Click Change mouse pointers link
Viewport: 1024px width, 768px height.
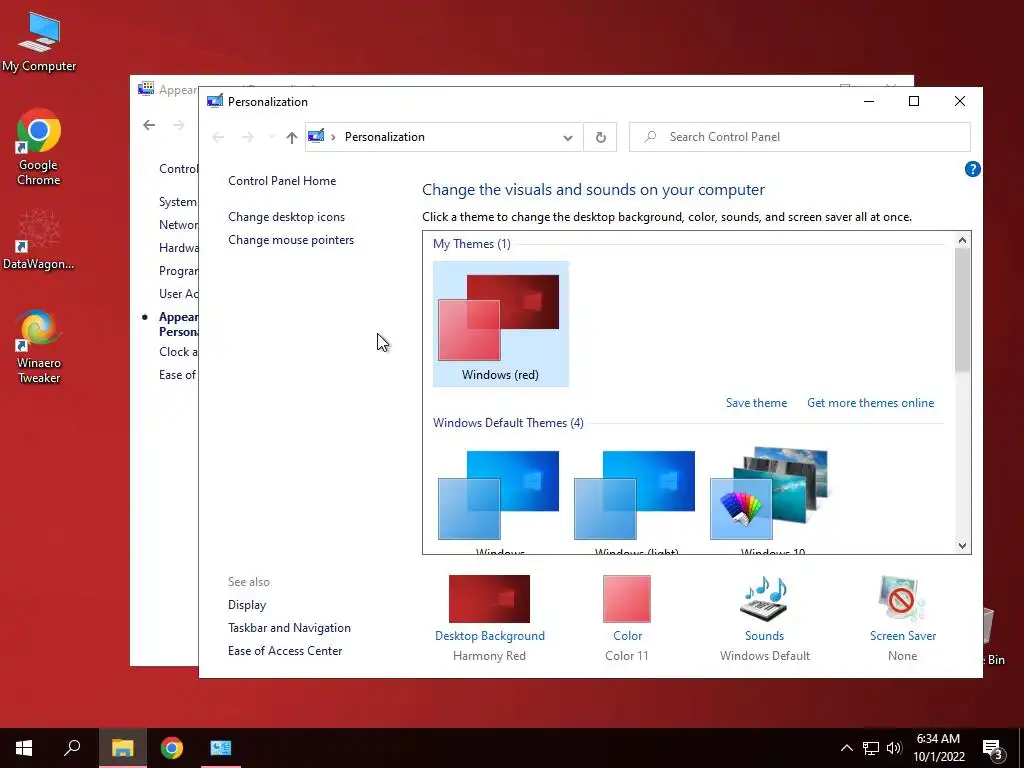pyautogui.click(x=291, y=240)
